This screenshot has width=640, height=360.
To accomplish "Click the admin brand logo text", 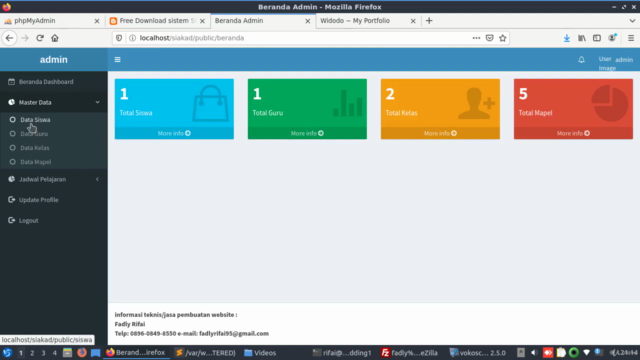I will pyautogui.click(x=53, y=60).
